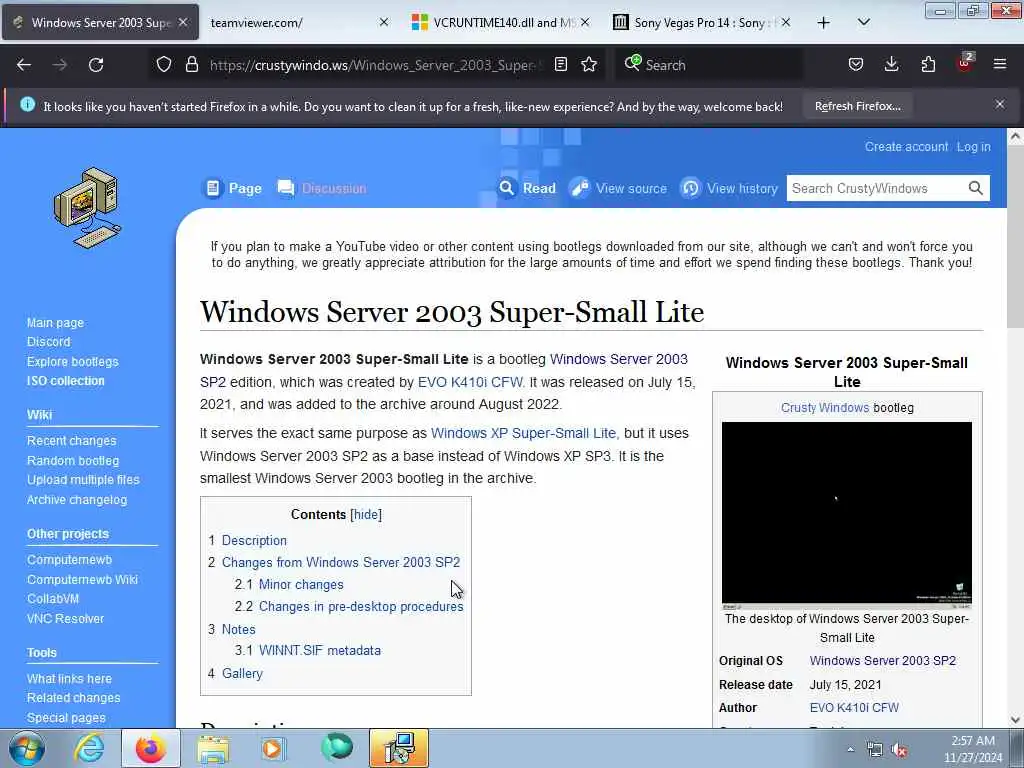Screen dimensions: 1024x768
Task: Close the Windows Server 2003 tab
Action: tap(184, 22)
